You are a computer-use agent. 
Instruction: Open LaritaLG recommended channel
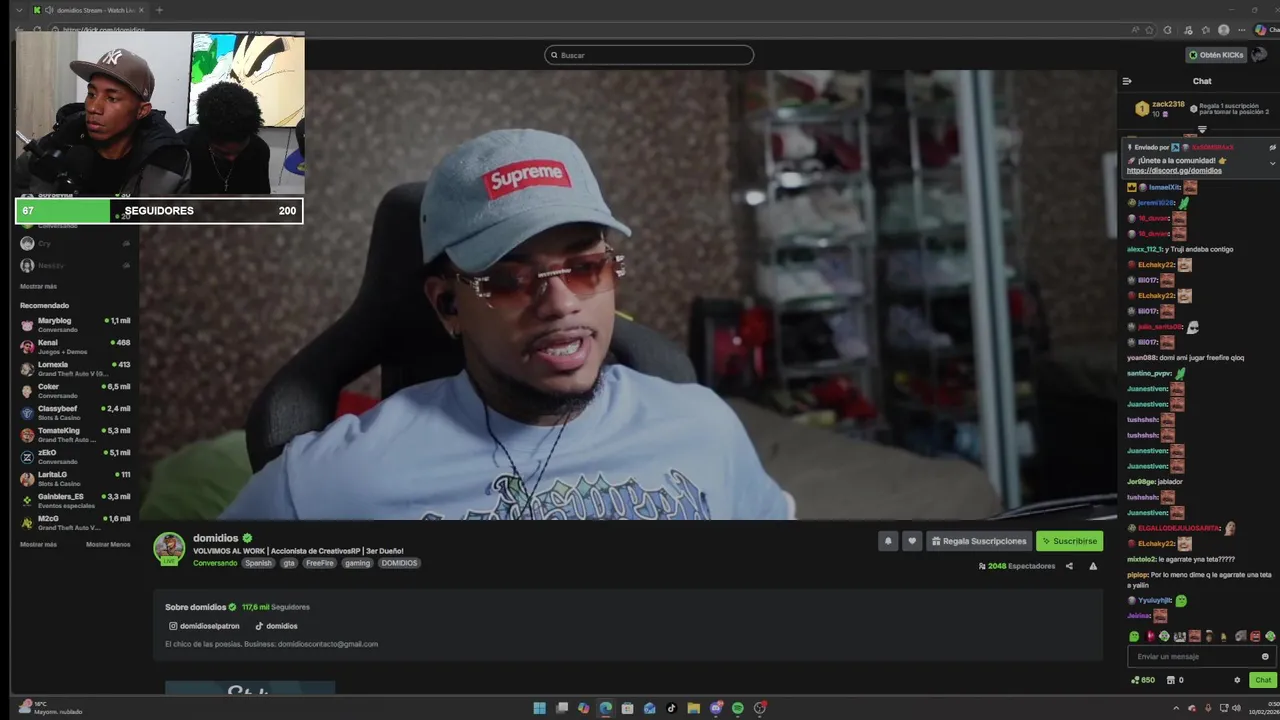pyautogui.click(x=75, y=478)
